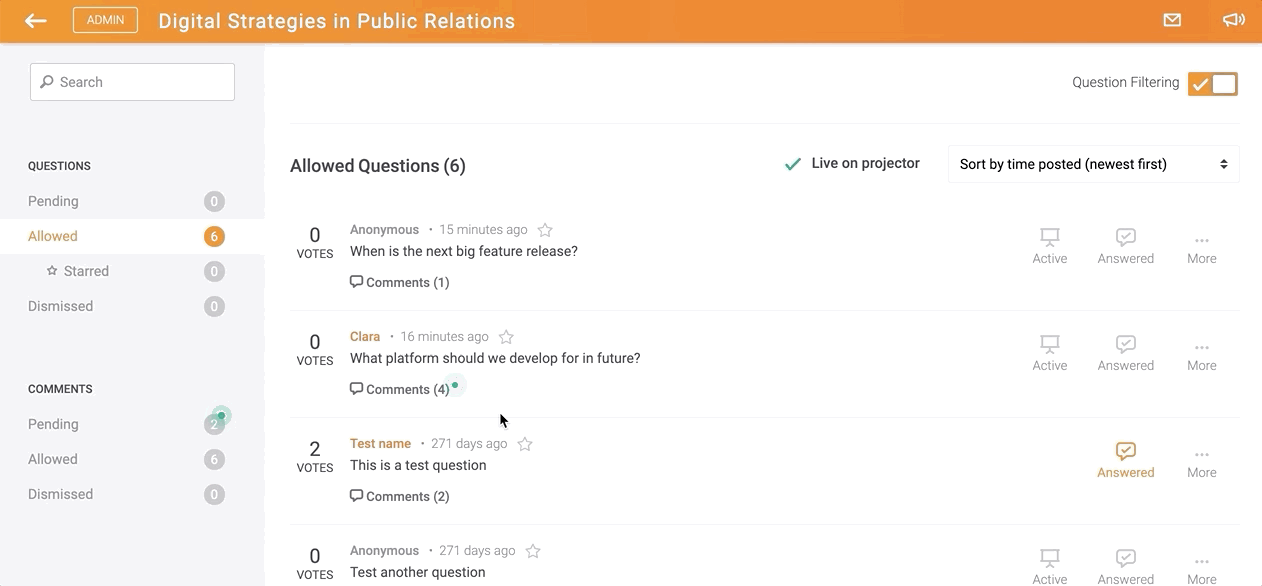Click '16 minutes ago' timestamp
Screen dimensions: 1262x586
[x=445, y=337]
